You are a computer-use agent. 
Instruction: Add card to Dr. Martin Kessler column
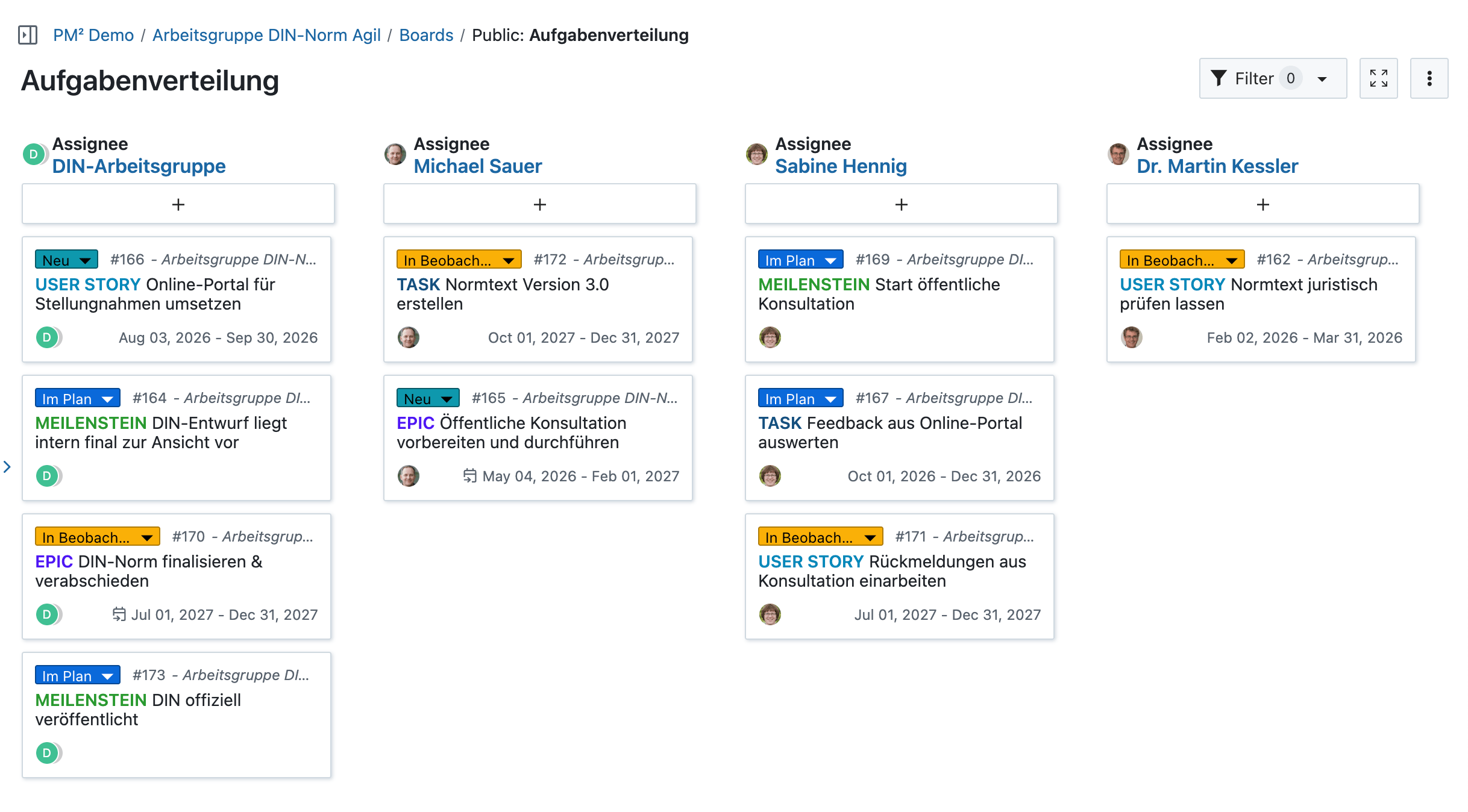(x=1263, y=204)
